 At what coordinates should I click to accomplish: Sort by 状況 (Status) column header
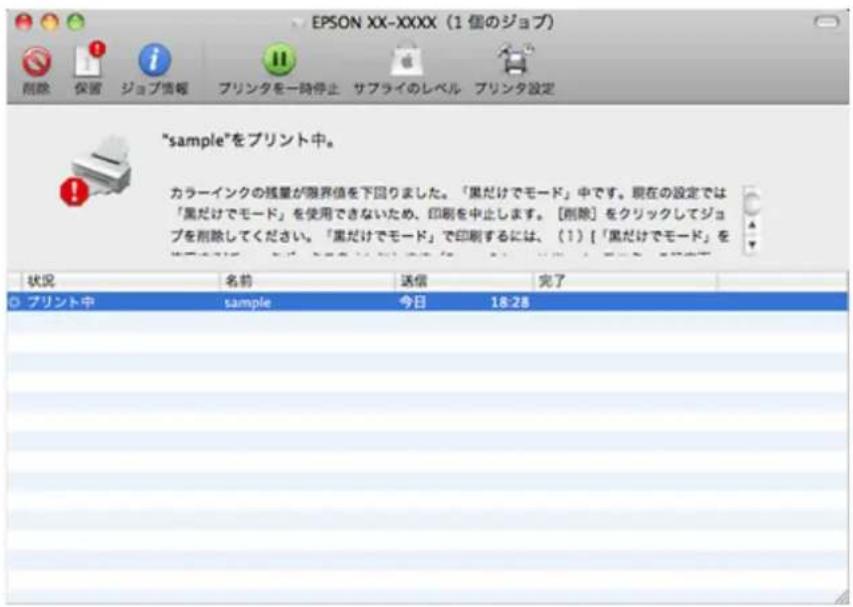coord(120,281)
